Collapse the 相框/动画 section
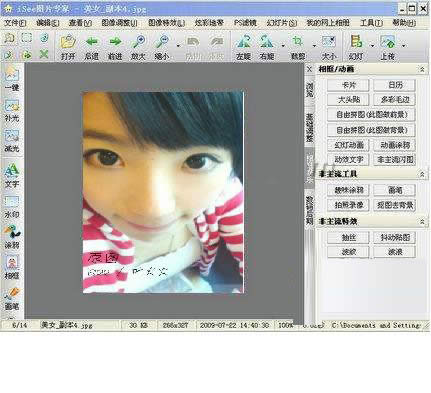Viewport: 431px width, 393px height. click(x=422, y=69)
